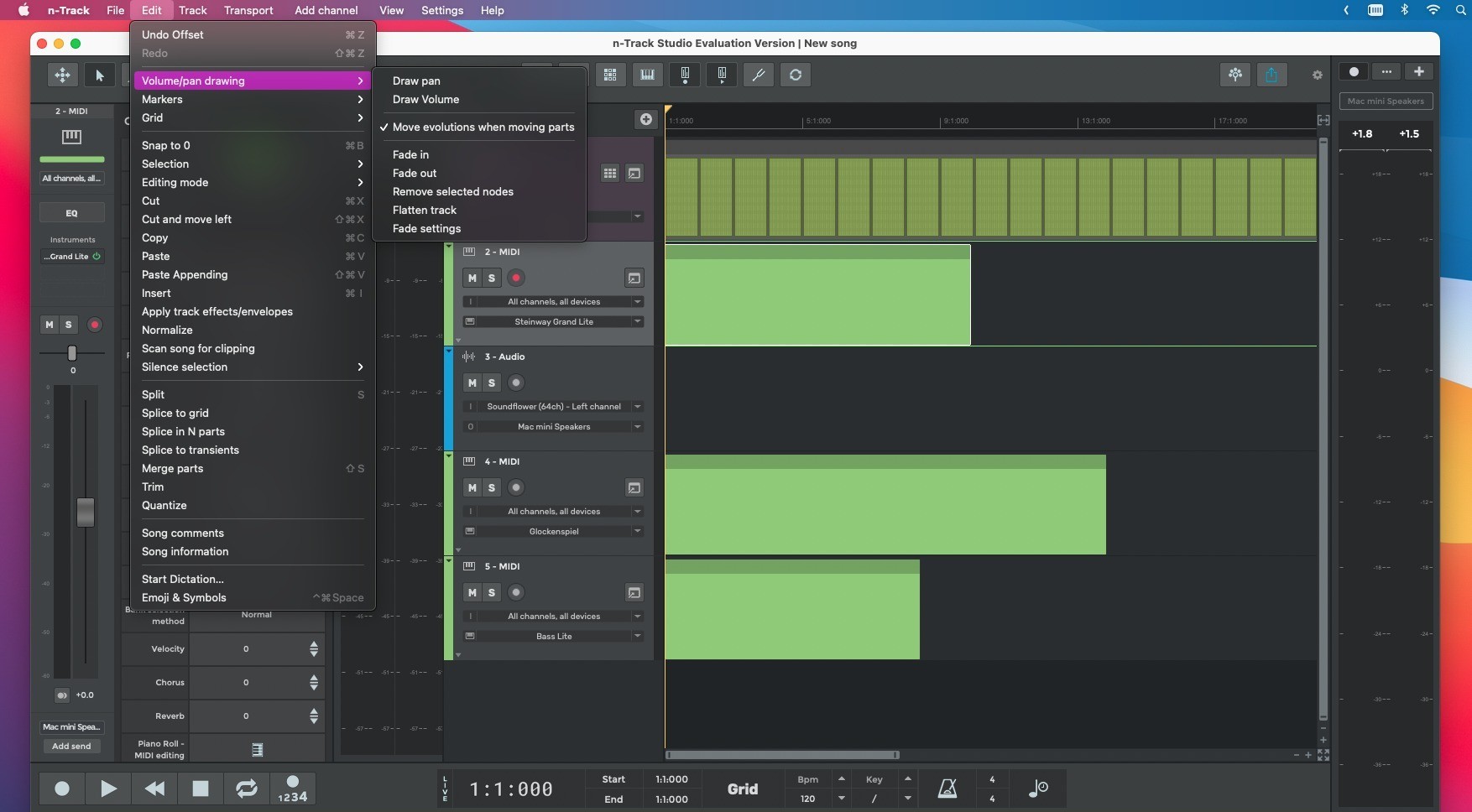
Task: Click the 1234 count-in button
Action: point(293,789)
